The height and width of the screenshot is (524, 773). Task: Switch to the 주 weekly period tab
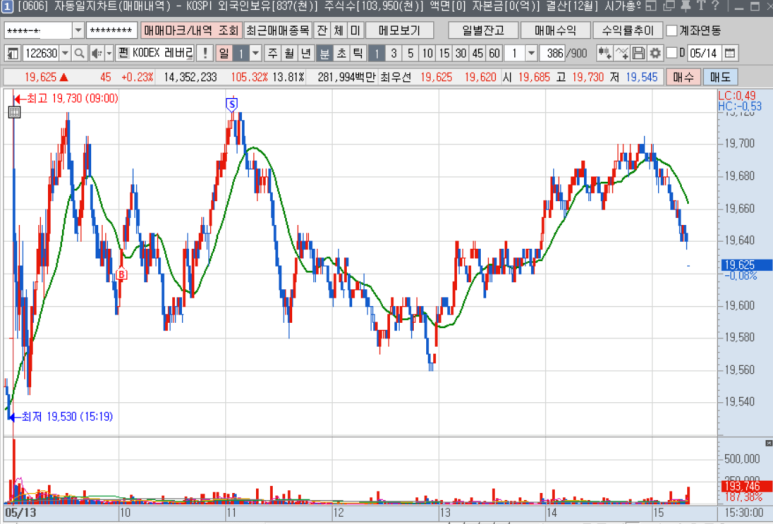(x=272, y=53)
